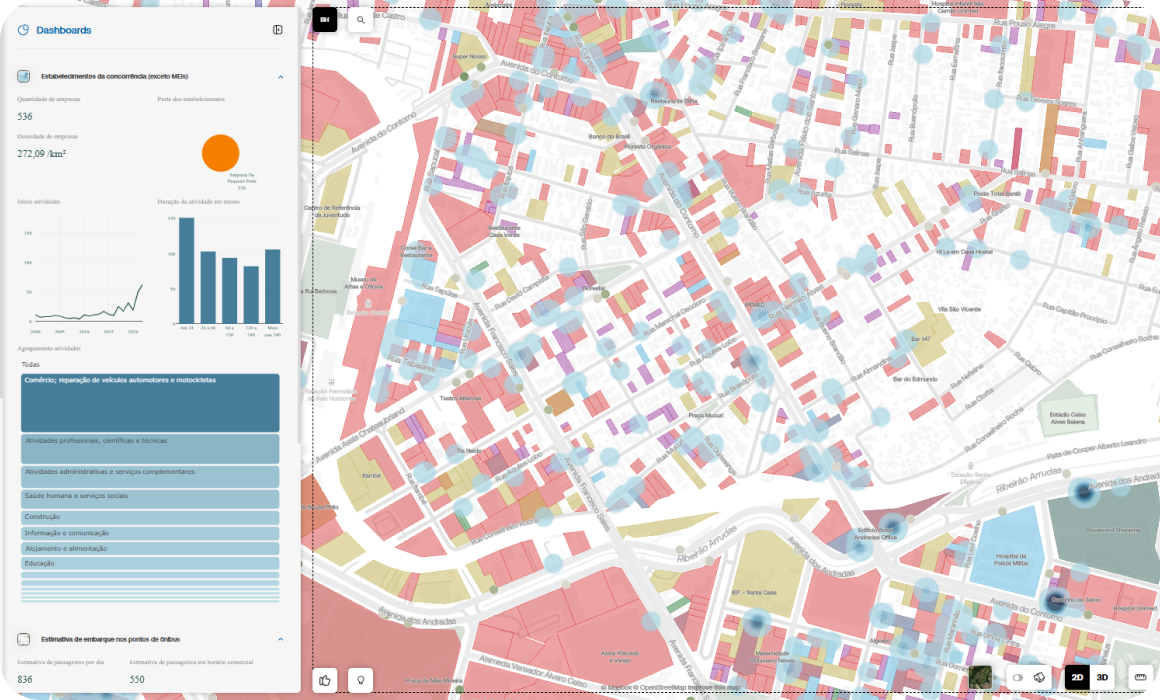1160x700 pixels.
Task: Click the bus stop boarding layer icon
Action: click(x=24, y=639)
